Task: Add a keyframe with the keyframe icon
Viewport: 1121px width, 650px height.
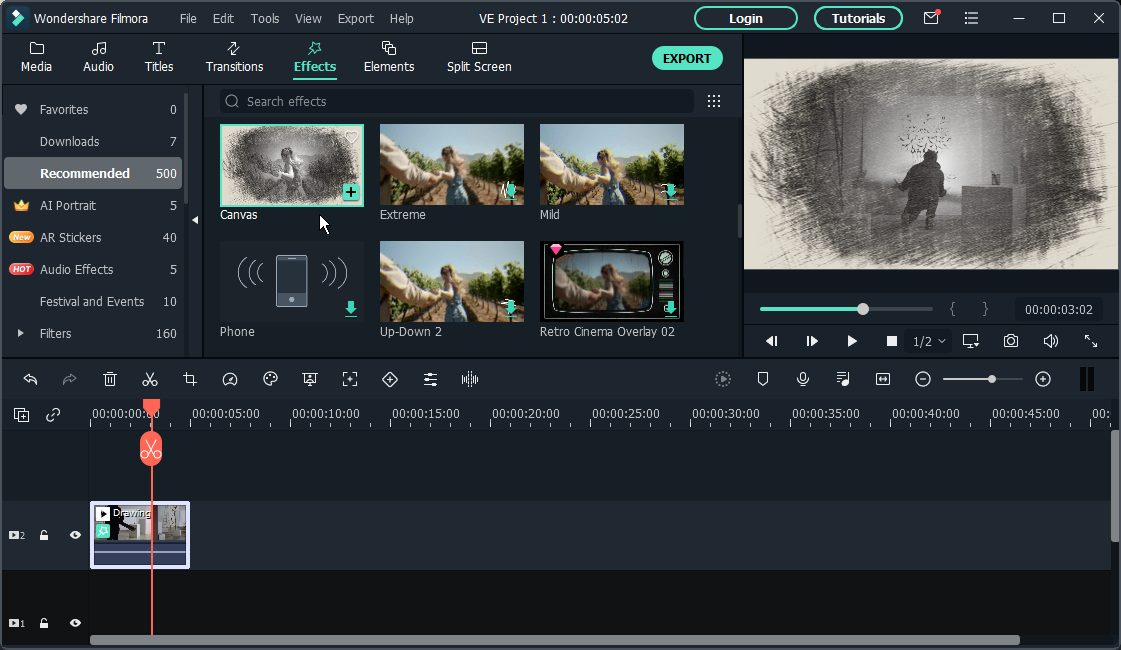Action: coord(390,379)
